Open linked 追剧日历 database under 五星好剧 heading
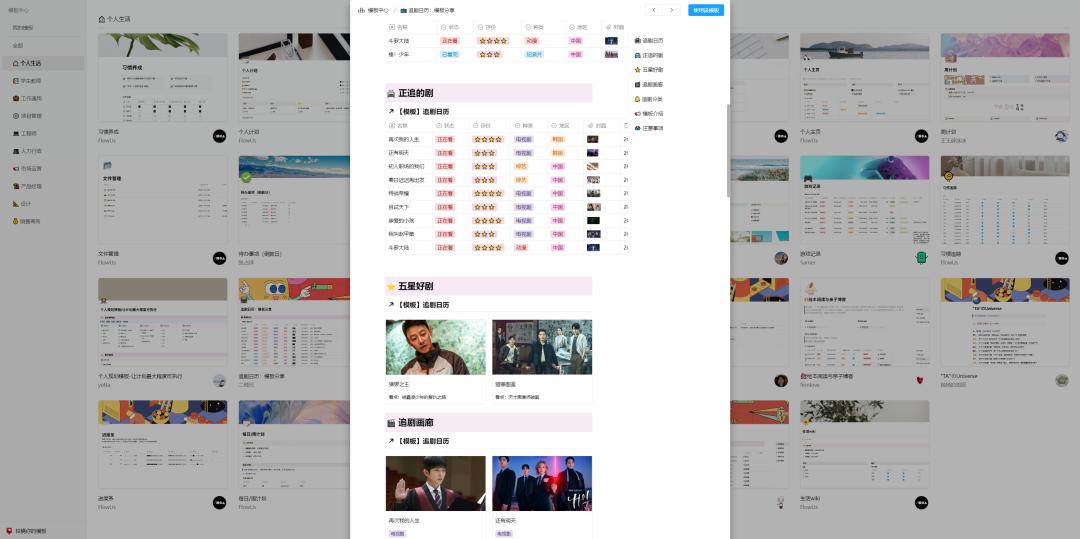This screenshot has width=1080, height=539. pyautogui.click(x=419, y=305)
